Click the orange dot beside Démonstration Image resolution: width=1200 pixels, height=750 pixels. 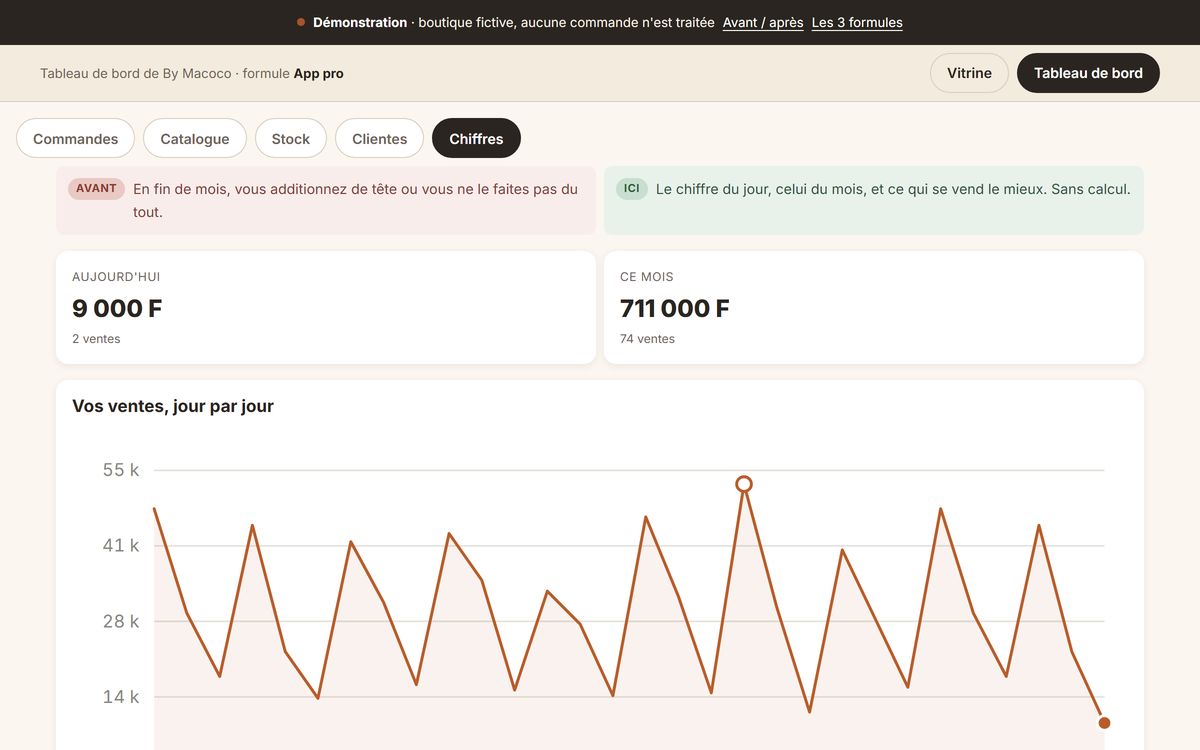(301, 22)
